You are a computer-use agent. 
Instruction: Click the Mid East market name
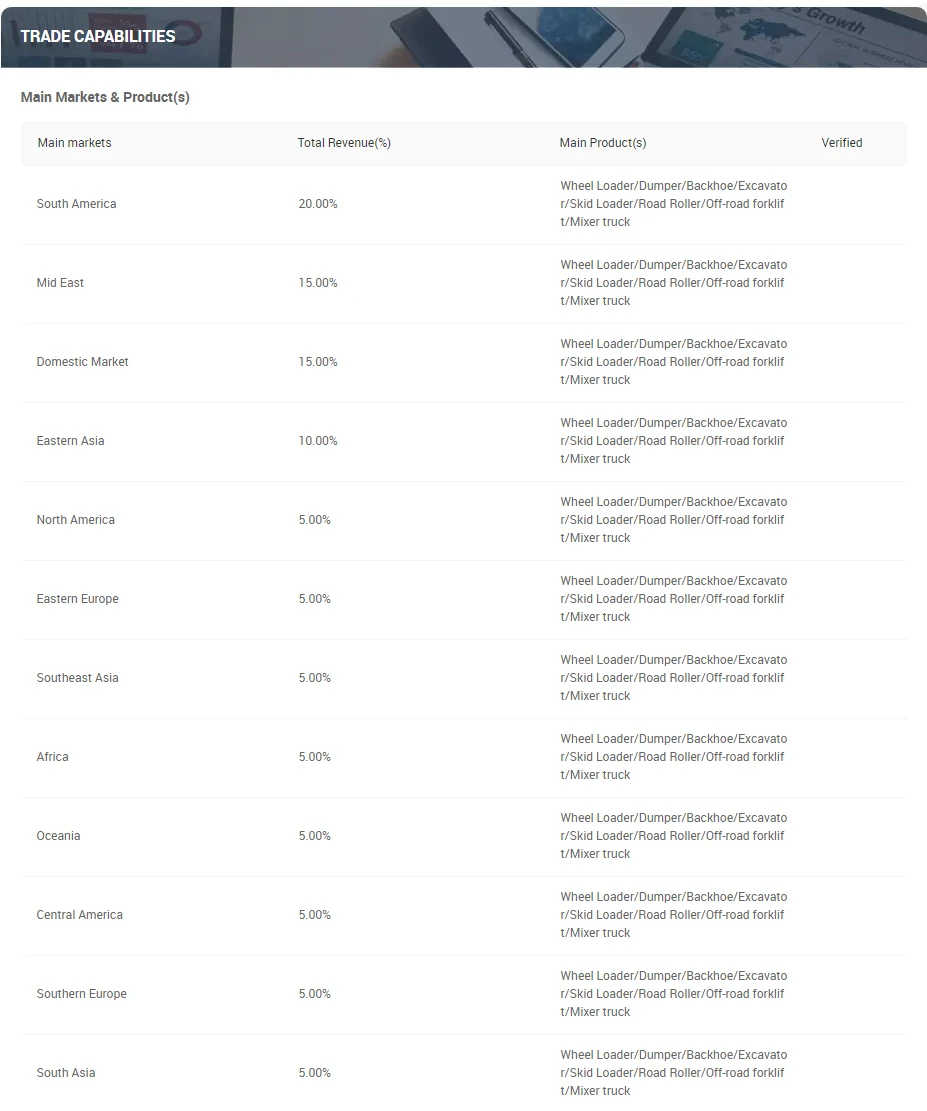click(60, 283)
